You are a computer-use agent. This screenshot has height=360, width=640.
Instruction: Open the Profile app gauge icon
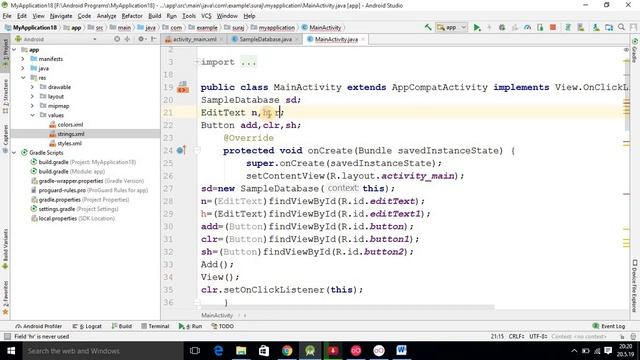point(527,27)
